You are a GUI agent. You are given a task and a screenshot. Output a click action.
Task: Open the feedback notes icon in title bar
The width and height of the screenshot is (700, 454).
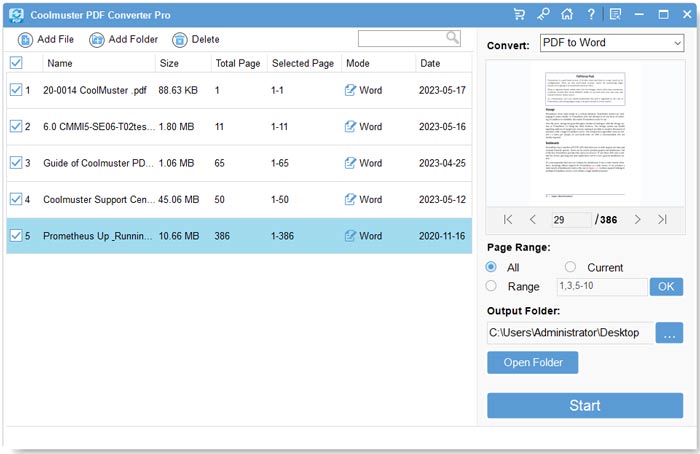pyautogui.click(x=615, y=14)
